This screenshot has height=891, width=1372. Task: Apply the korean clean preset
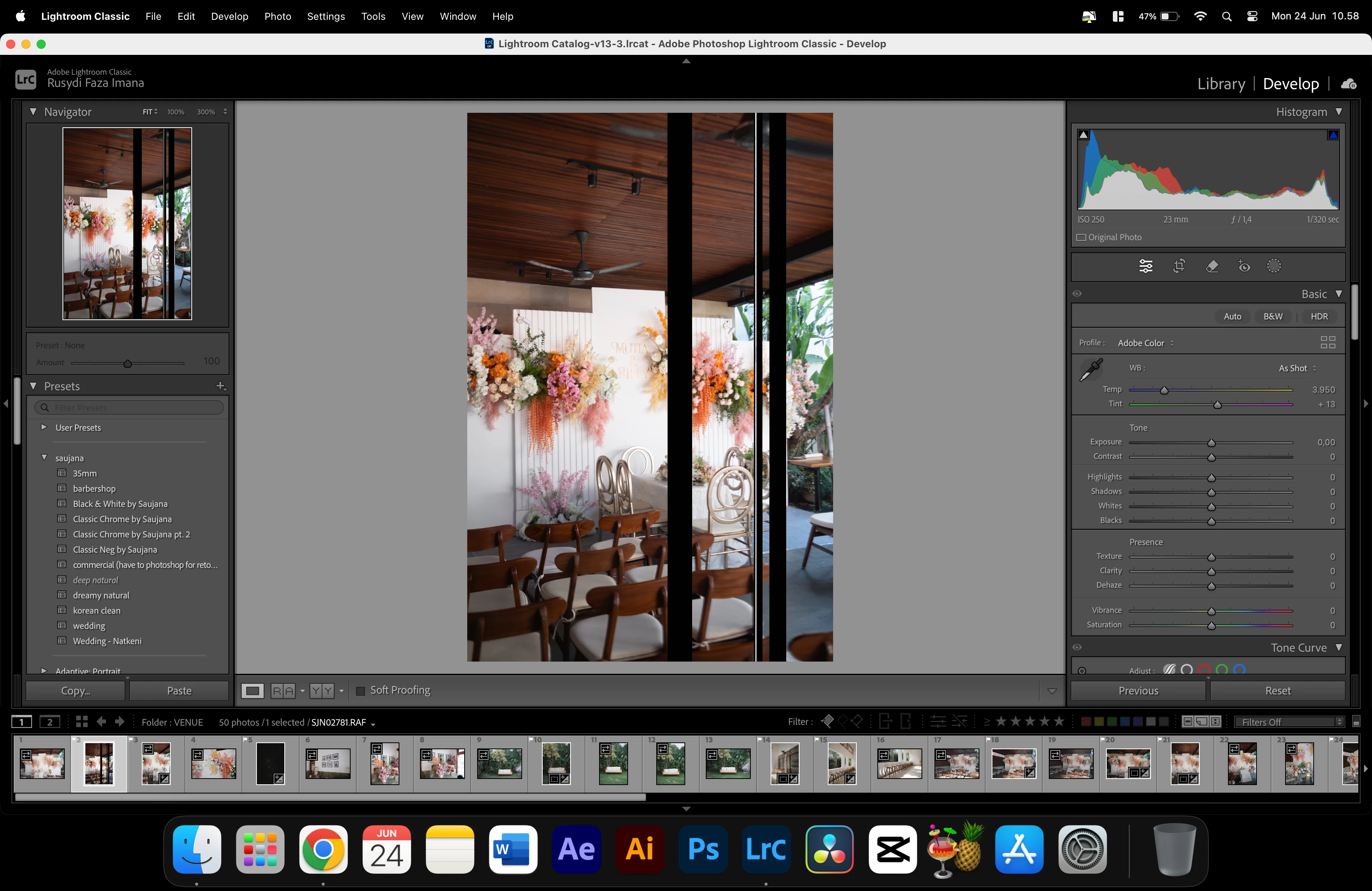point(96,611)
